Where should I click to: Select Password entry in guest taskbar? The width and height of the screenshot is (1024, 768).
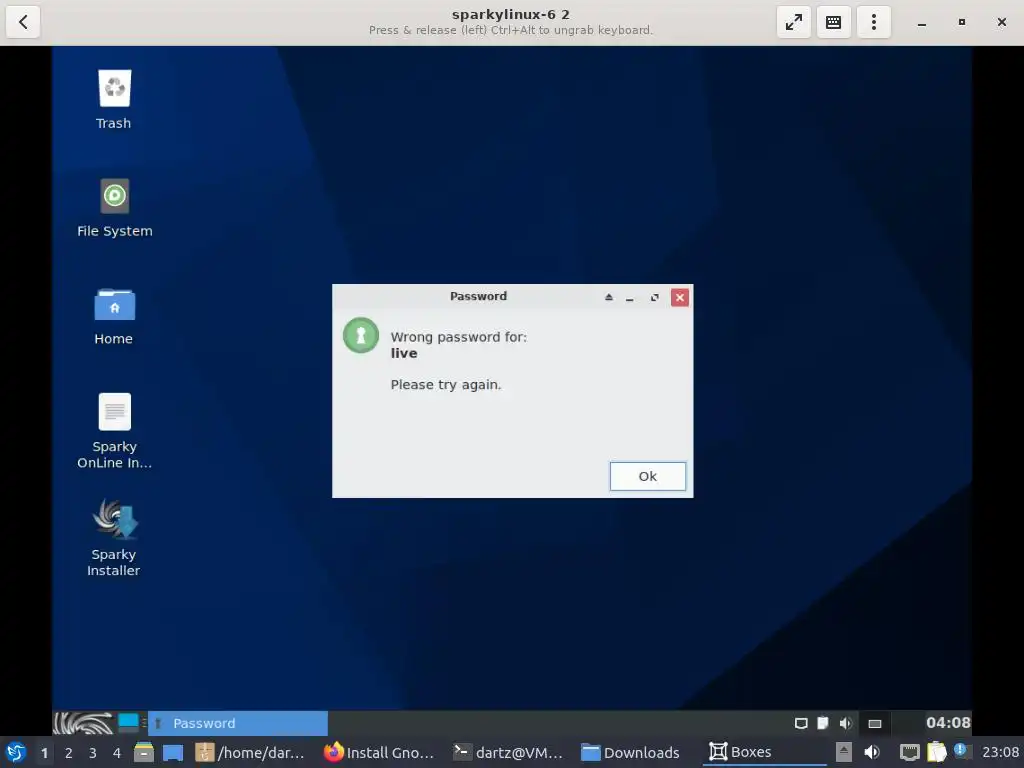238,723
